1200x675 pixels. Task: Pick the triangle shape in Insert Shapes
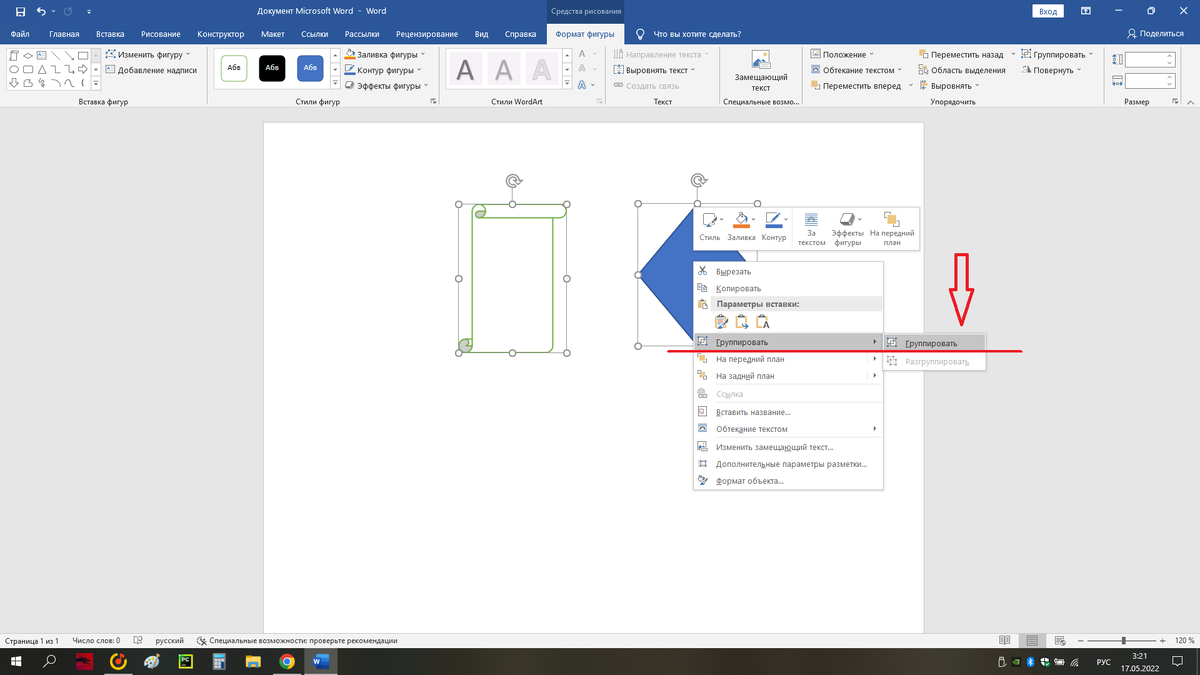pyautogui.click(x=42, y=69)
